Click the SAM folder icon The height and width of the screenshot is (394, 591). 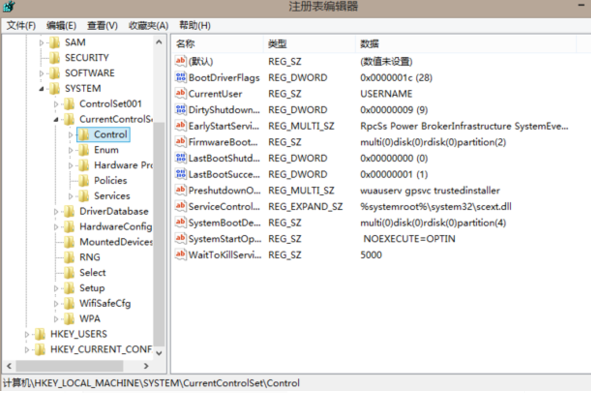pyautogui.click(x=55, y=42)
